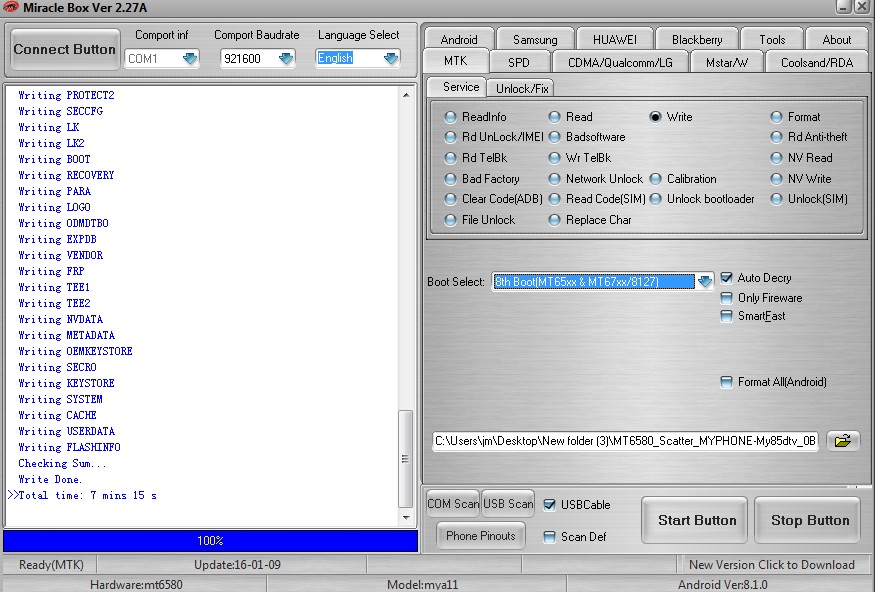
Task: Click the COM Scan button
Action: (453, 504)
